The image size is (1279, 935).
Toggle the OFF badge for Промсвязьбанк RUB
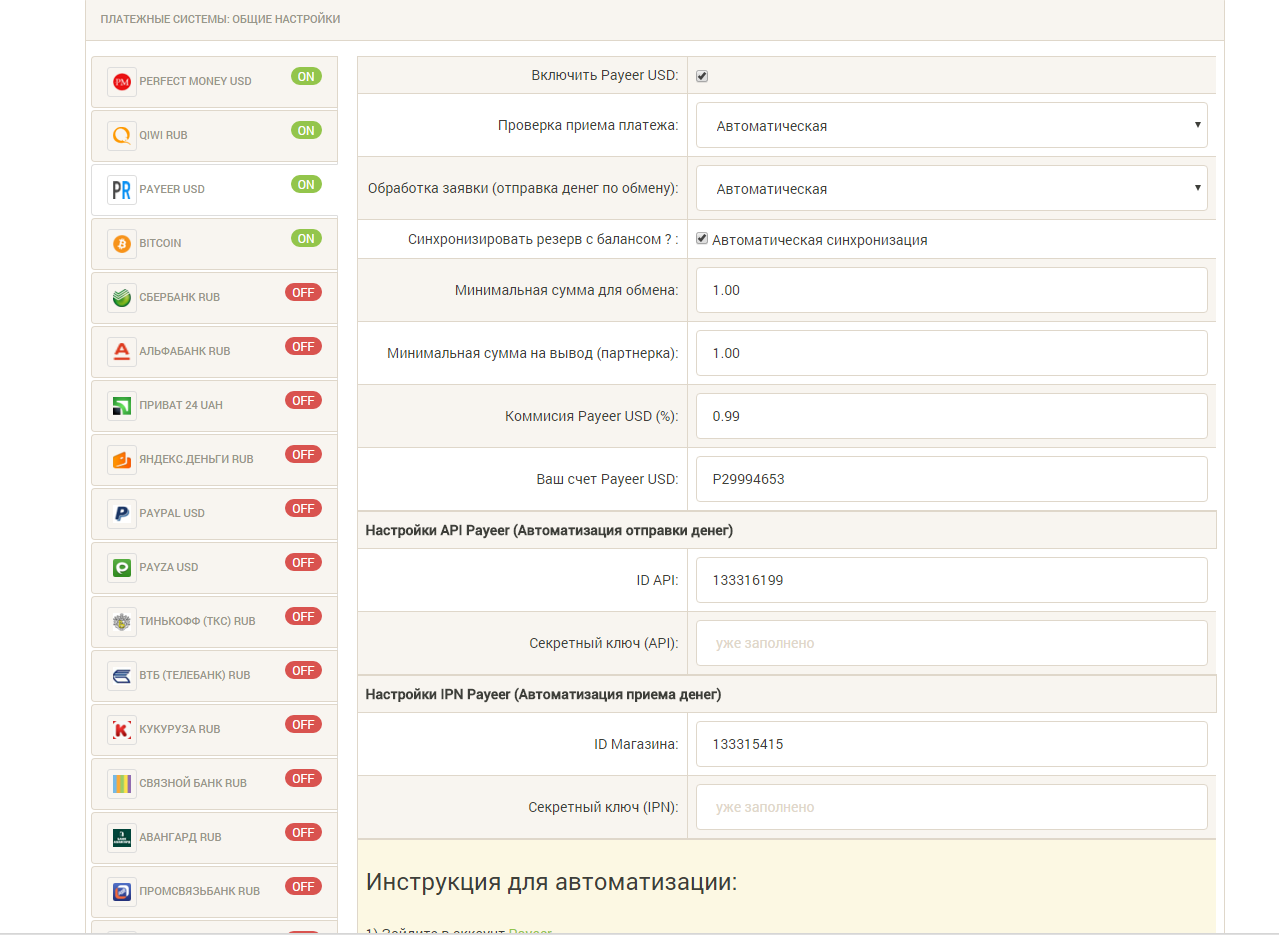tap(304, 886)
